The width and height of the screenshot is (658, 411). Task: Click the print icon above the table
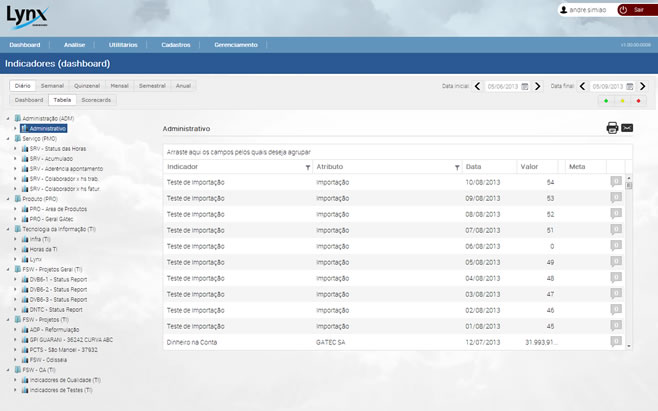coord(612,128)
